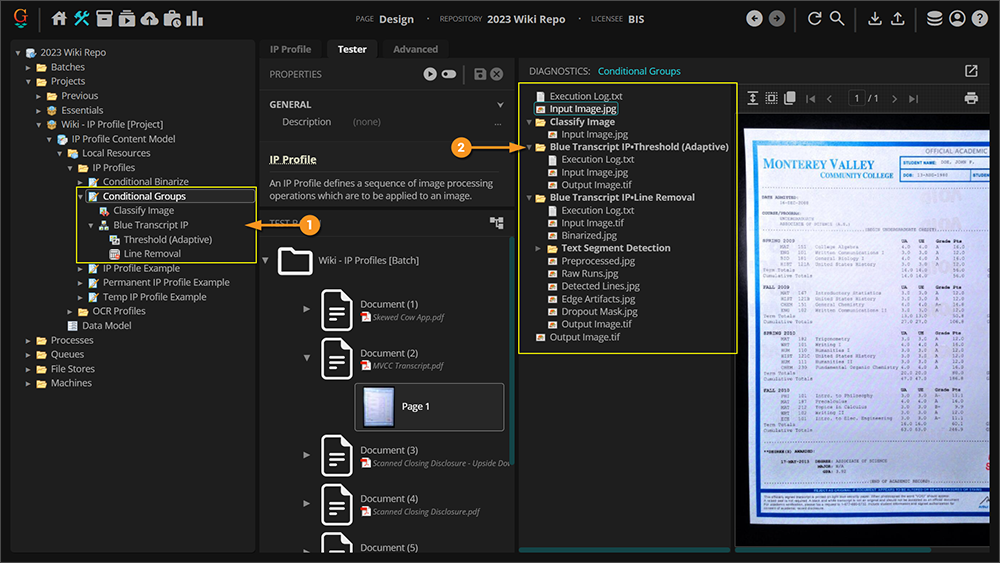
Task: Switch to the Advanced tab
Action: (x=415, y=49)
